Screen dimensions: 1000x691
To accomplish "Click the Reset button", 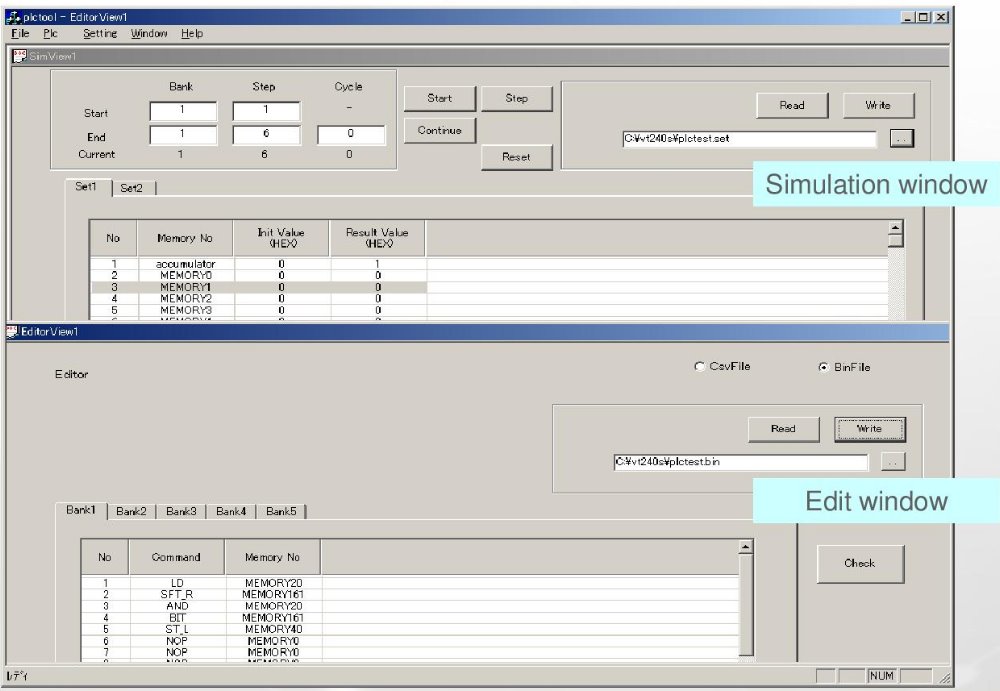I will [x=516, y=157].
